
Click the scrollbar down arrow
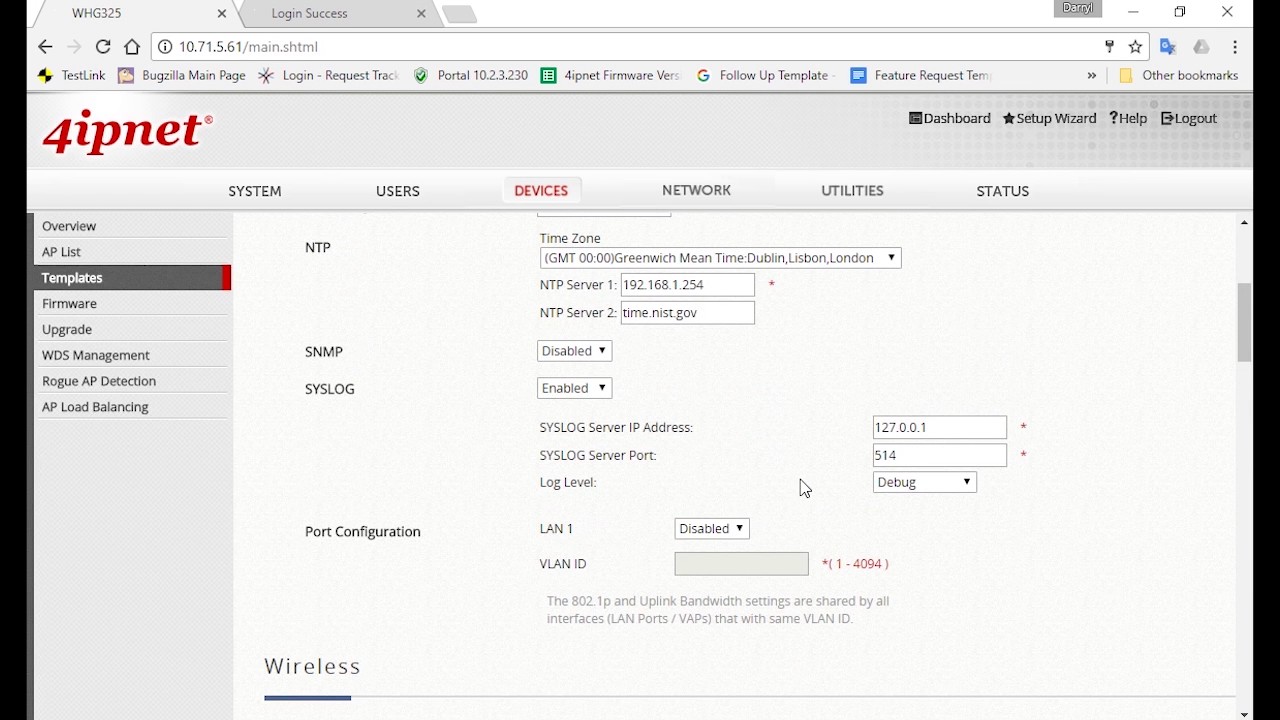pyautogui.click(x=1244, y=713)
